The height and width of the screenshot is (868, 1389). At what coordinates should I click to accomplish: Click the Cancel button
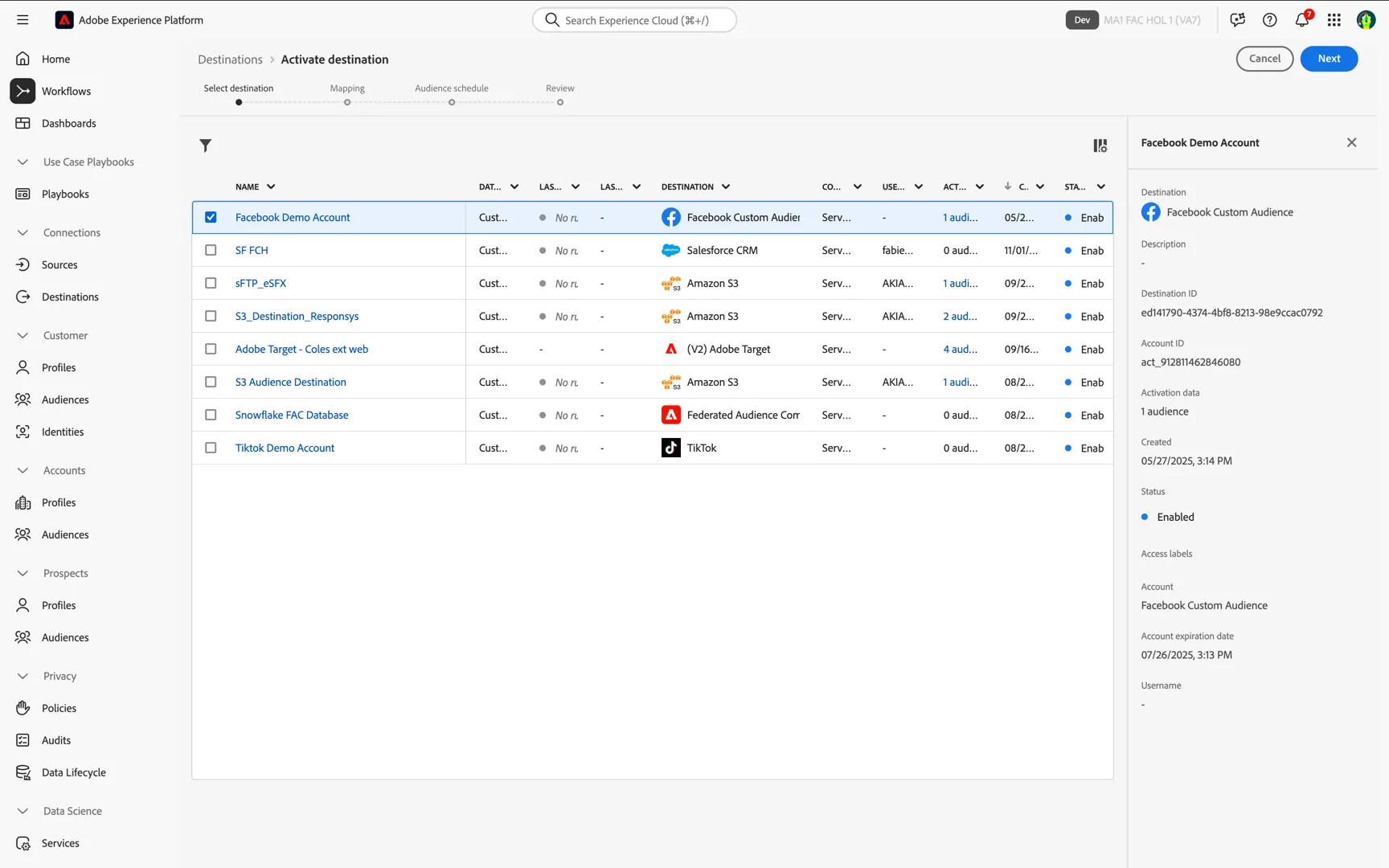(x=1264, y=59)
